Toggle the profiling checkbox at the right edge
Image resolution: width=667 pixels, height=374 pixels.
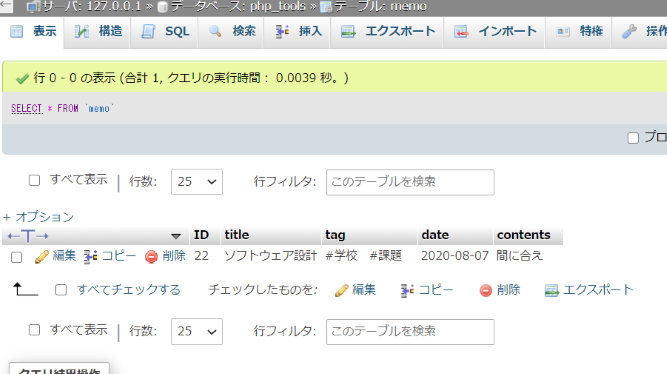[x=633, y=138]
